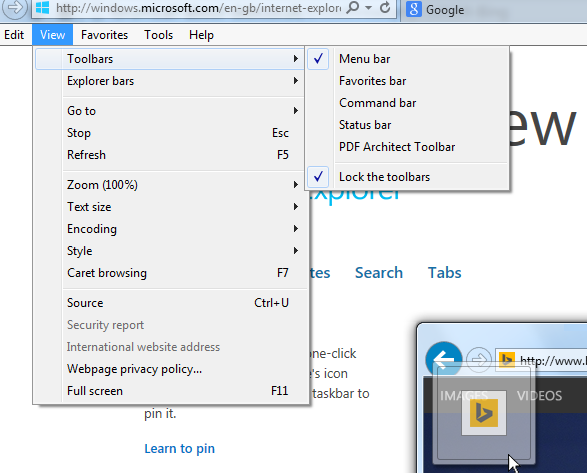Open Webpage privacy policy...

coord(171,369)
